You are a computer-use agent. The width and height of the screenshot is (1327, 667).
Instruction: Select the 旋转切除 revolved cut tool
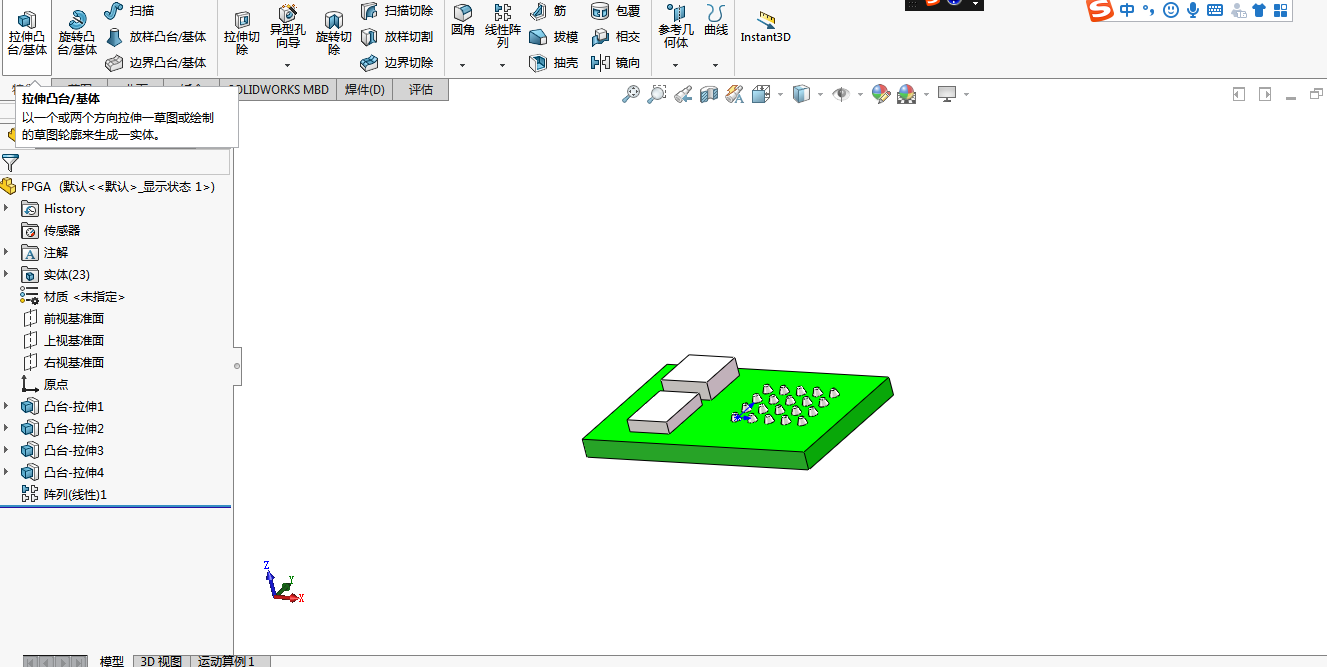[x=334, y=34]
